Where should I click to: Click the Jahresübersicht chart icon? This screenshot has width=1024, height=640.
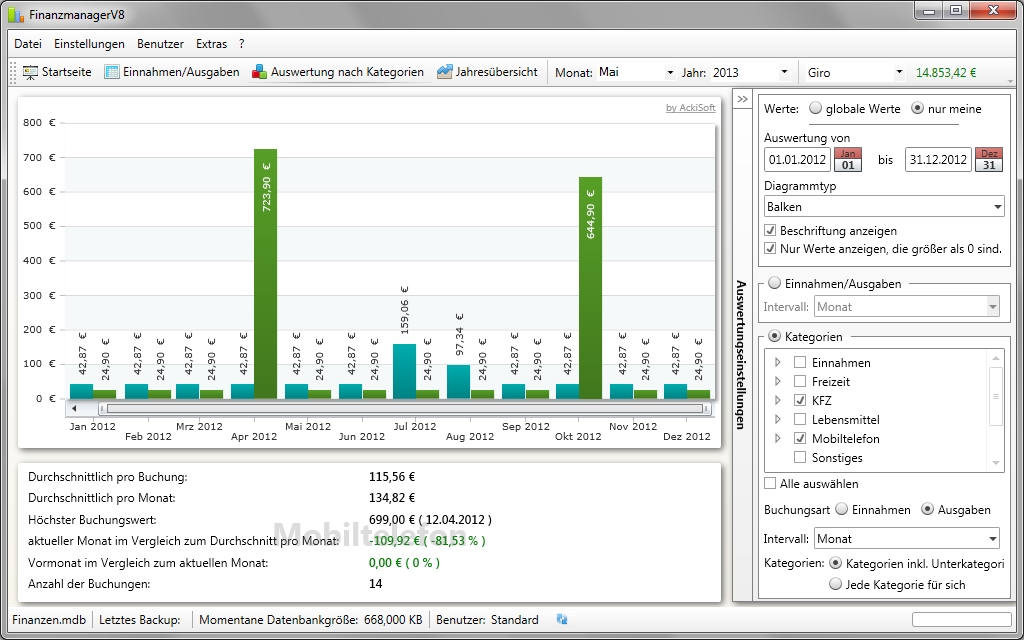click(x=445, y=72)
